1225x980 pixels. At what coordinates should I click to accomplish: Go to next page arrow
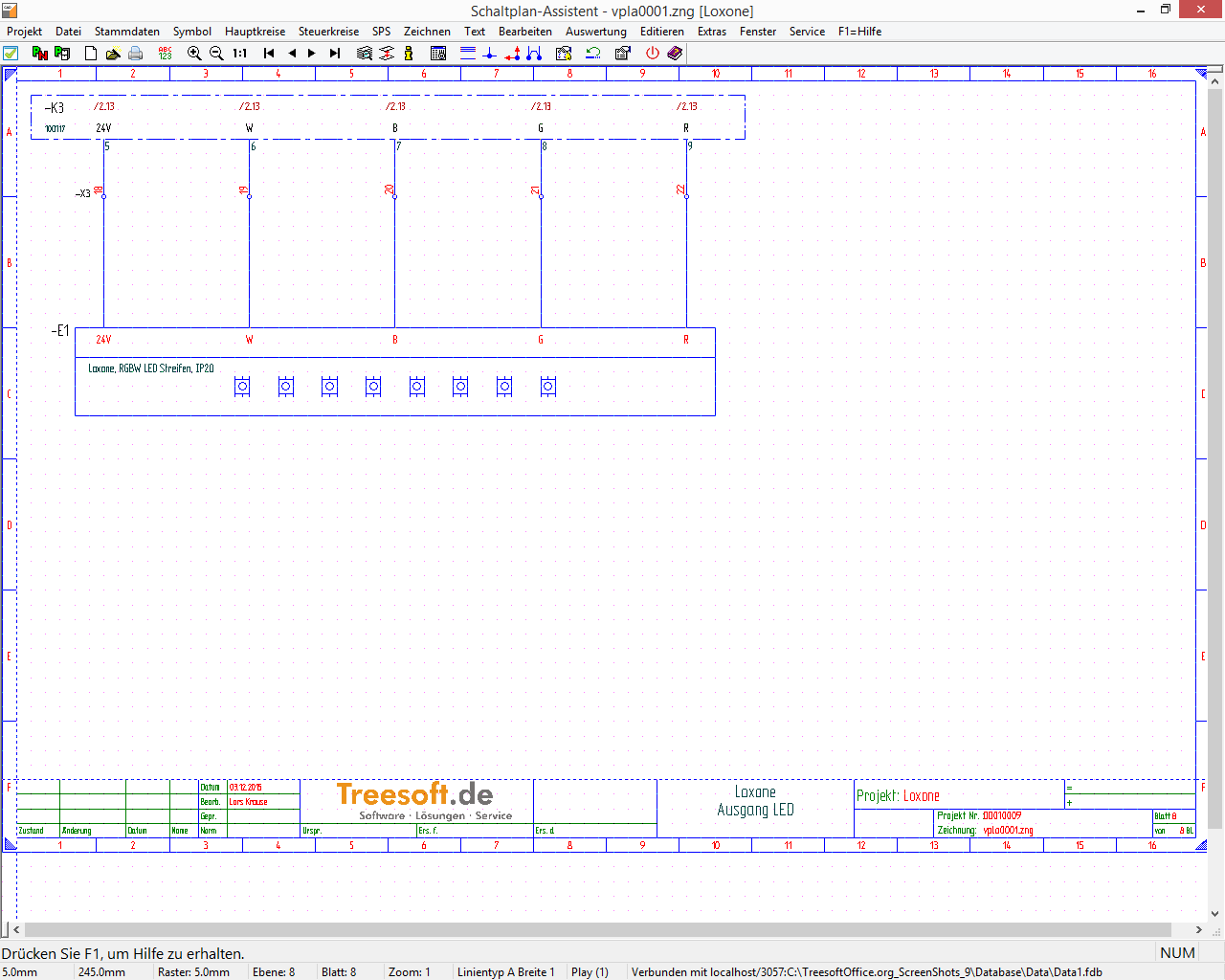click(312, 54)
